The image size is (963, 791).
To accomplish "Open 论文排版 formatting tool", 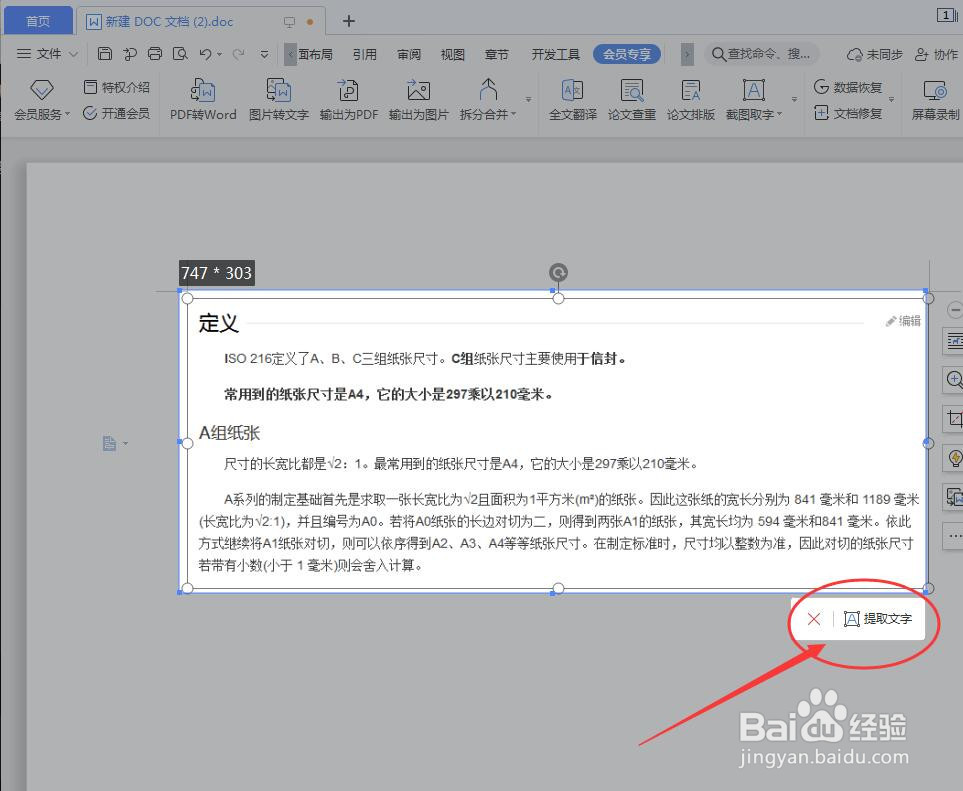I will pyautogui.click(x=691, y=99).
